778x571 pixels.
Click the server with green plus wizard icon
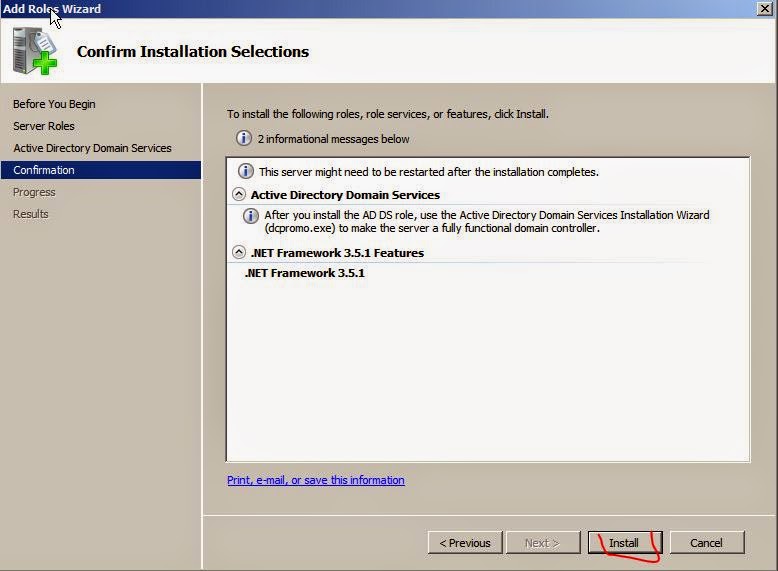tap(35, 51)
